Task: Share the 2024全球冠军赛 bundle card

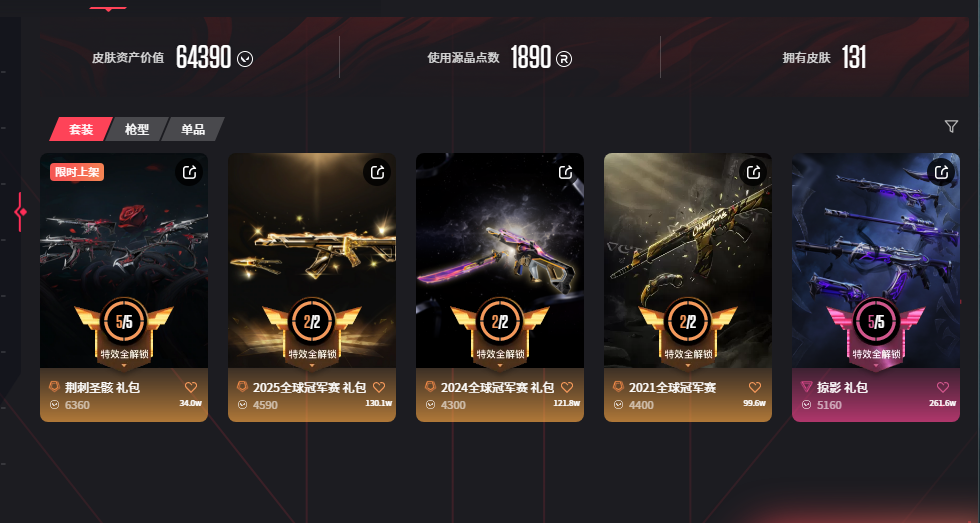Action: [566, 172]
